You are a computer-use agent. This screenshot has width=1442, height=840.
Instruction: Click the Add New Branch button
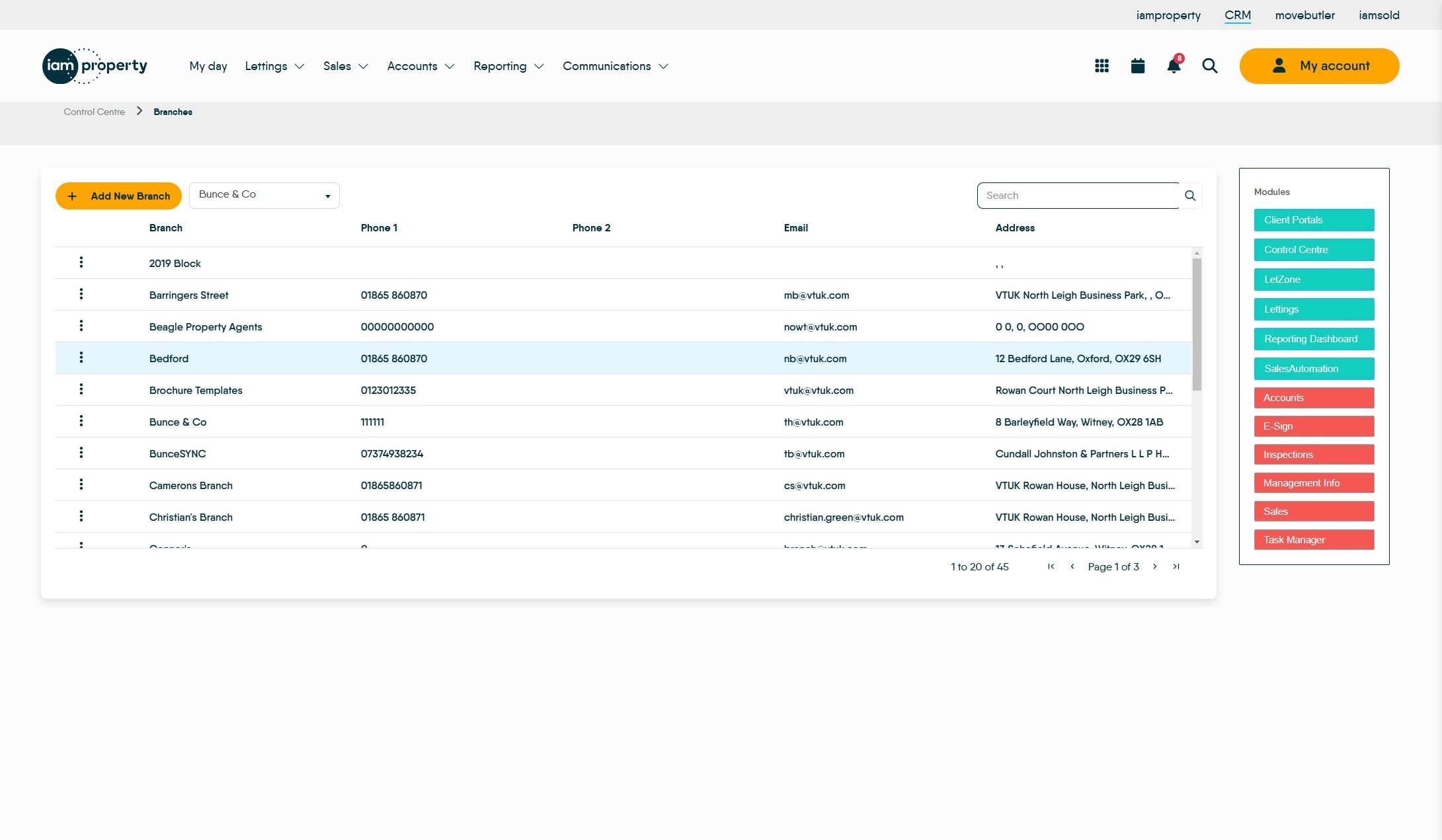point(118,196)
